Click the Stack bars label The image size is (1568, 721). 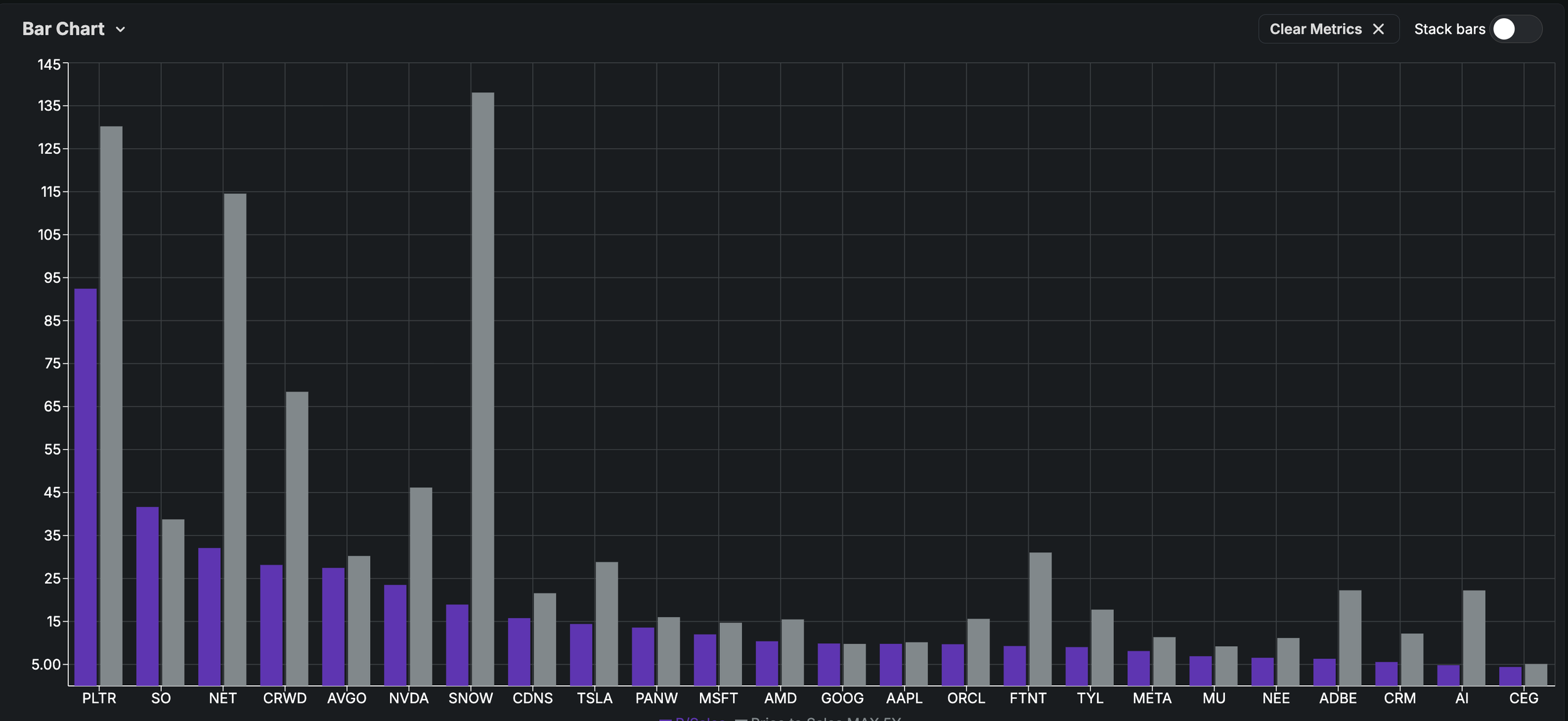pyautogui.click(x=1449, y=29)
